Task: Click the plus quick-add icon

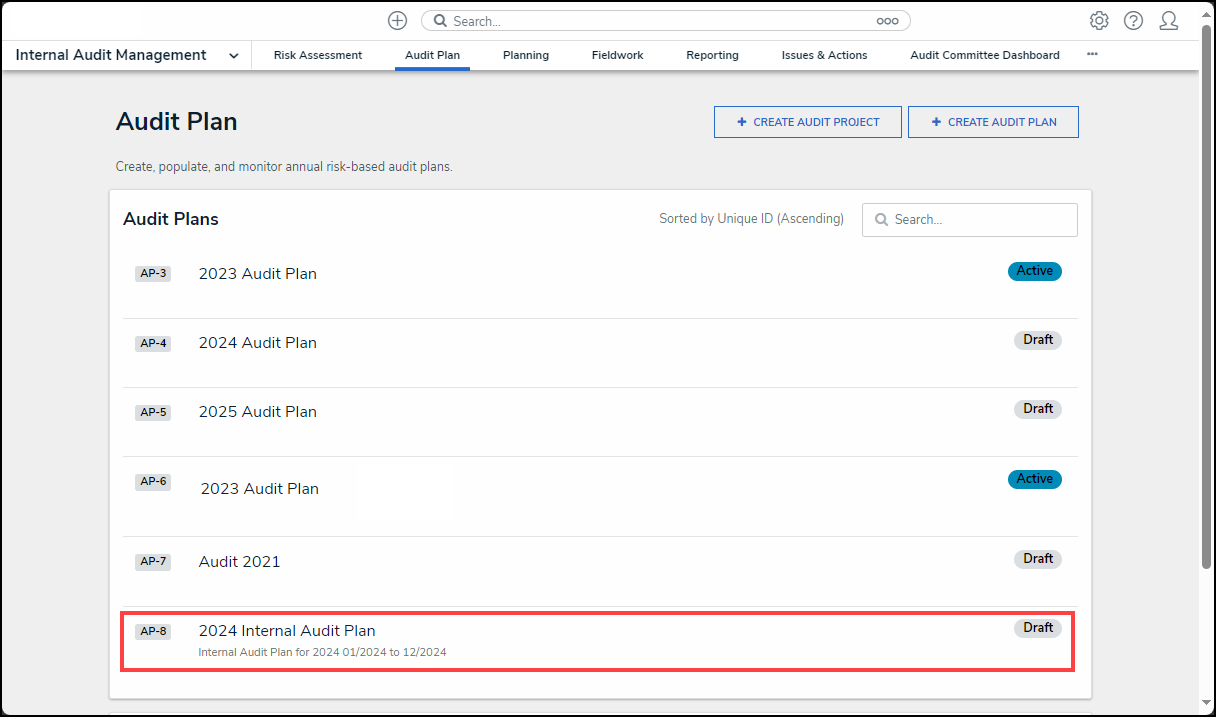Action: point(398,21)
